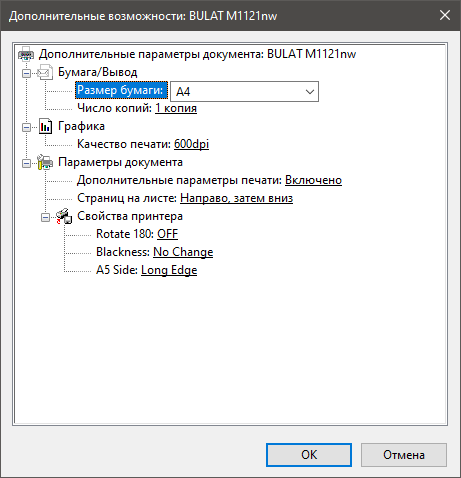
Task: Toggle the Rotate 180 OFF value
Action: (x=168, y=234)
